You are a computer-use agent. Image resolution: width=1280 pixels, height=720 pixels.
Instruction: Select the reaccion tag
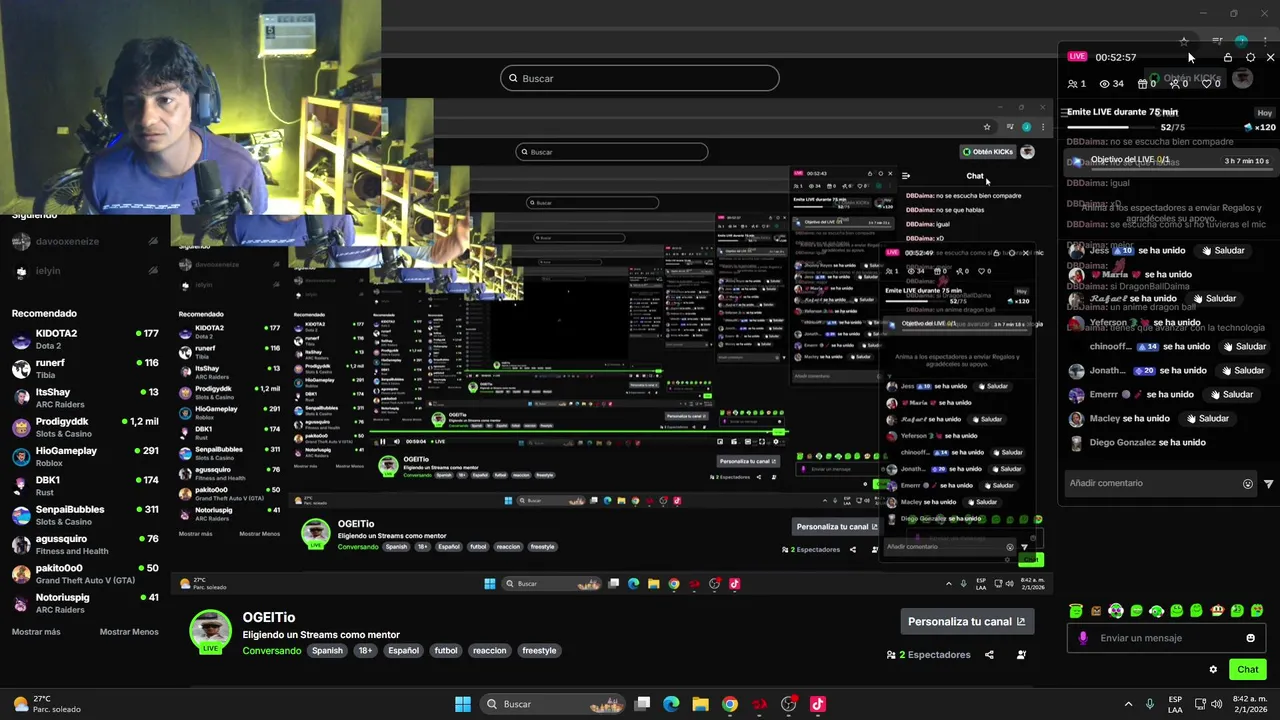click(x=490, y=651)
